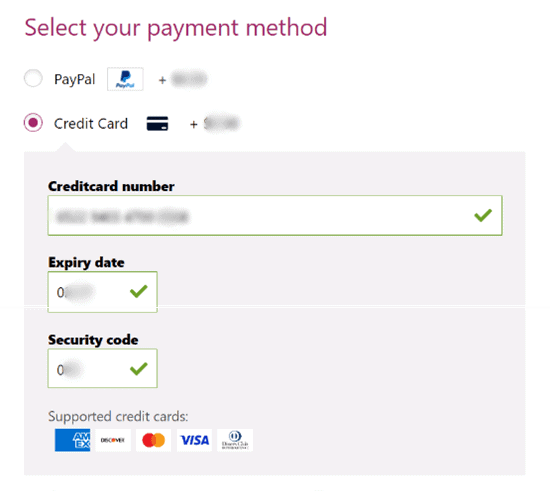
Task: Click the green checkmark in Security code field
Action: click(x=139, y=368)
